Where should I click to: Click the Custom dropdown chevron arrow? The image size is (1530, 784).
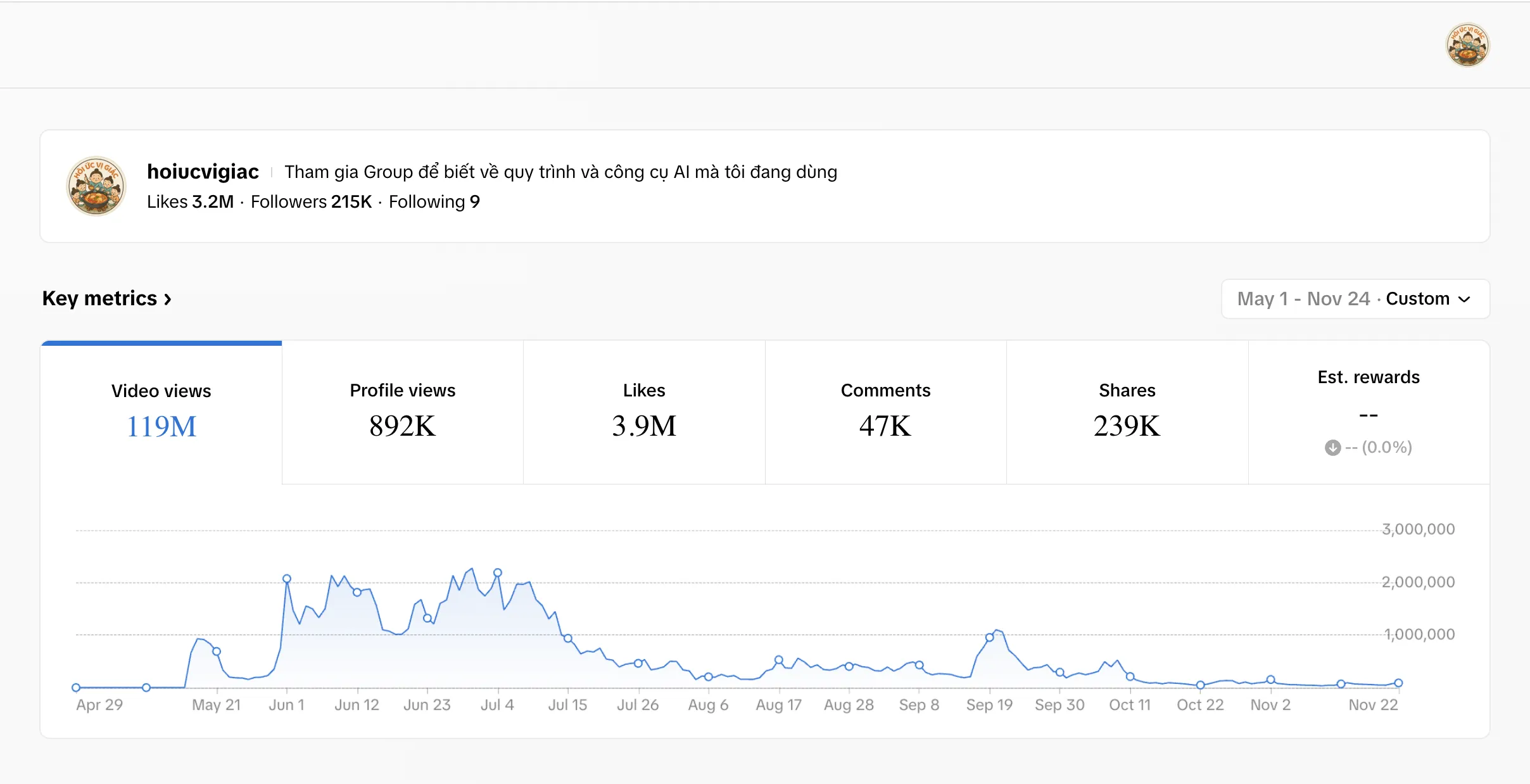tap(1464, 299)
